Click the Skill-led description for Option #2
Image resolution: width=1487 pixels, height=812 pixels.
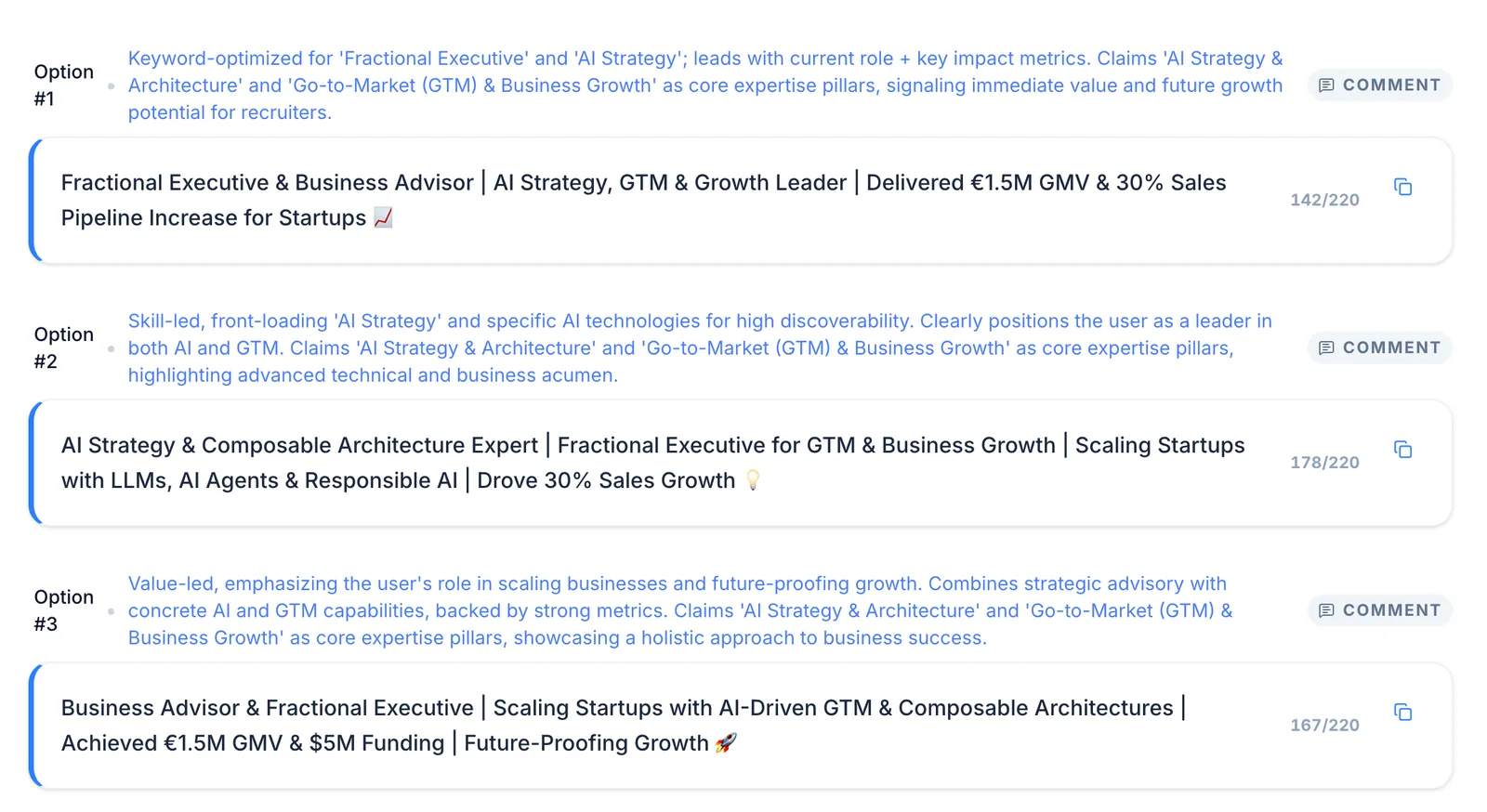700,348
